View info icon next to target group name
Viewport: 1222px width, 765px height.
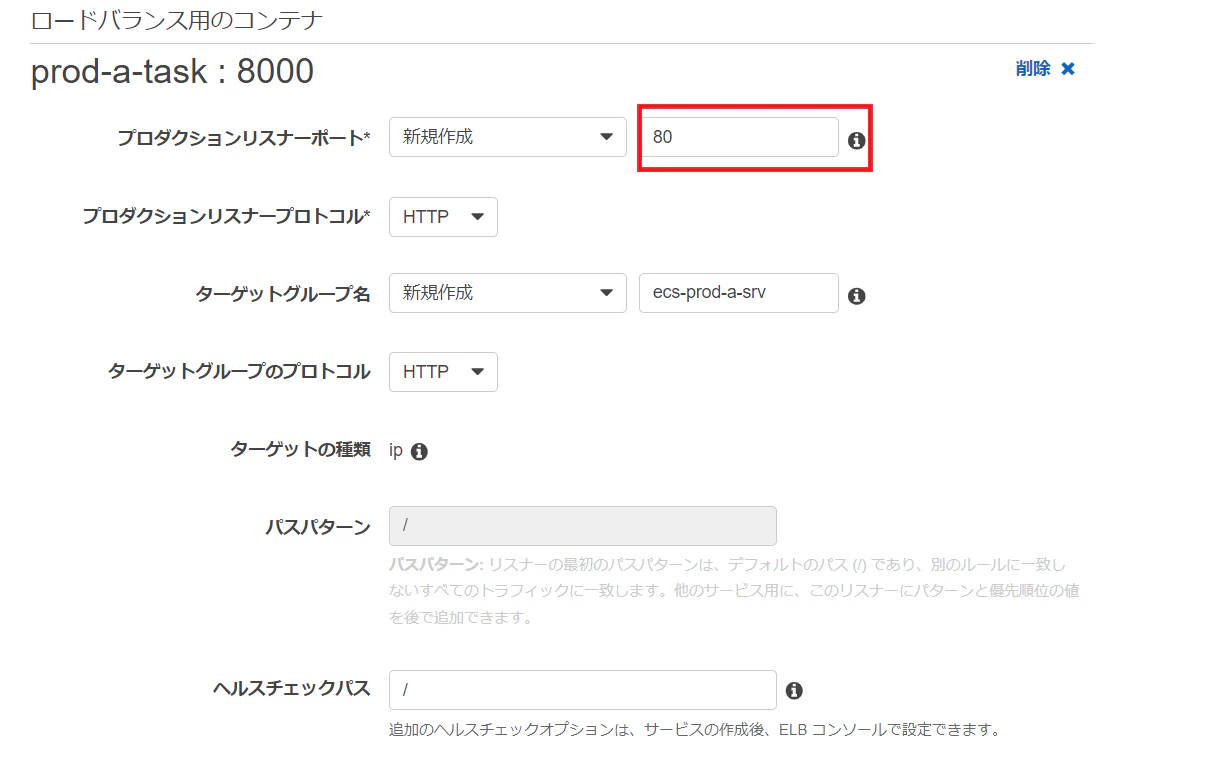pyautogui.click(x=856, y=294)
